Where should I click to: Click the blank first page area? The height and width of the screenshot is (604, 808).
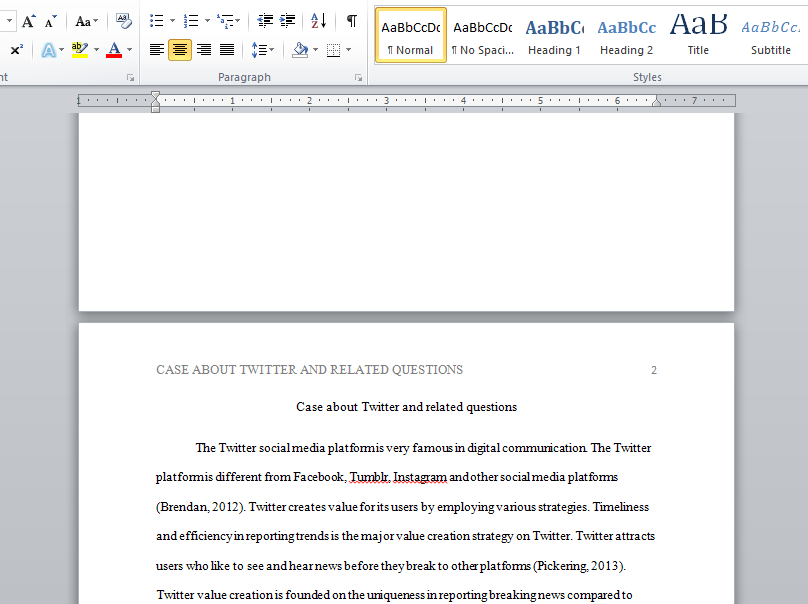(406, 211)
